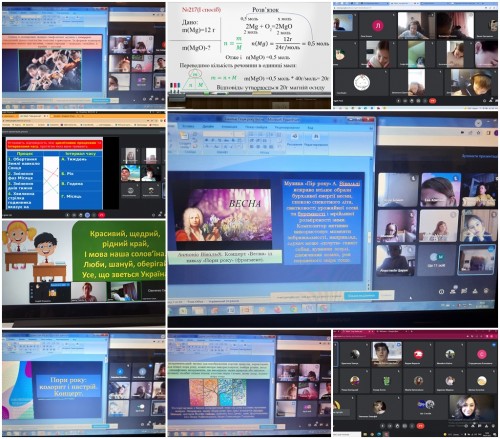Expand the Рисование drawing group button

click(x=295, y=140)
